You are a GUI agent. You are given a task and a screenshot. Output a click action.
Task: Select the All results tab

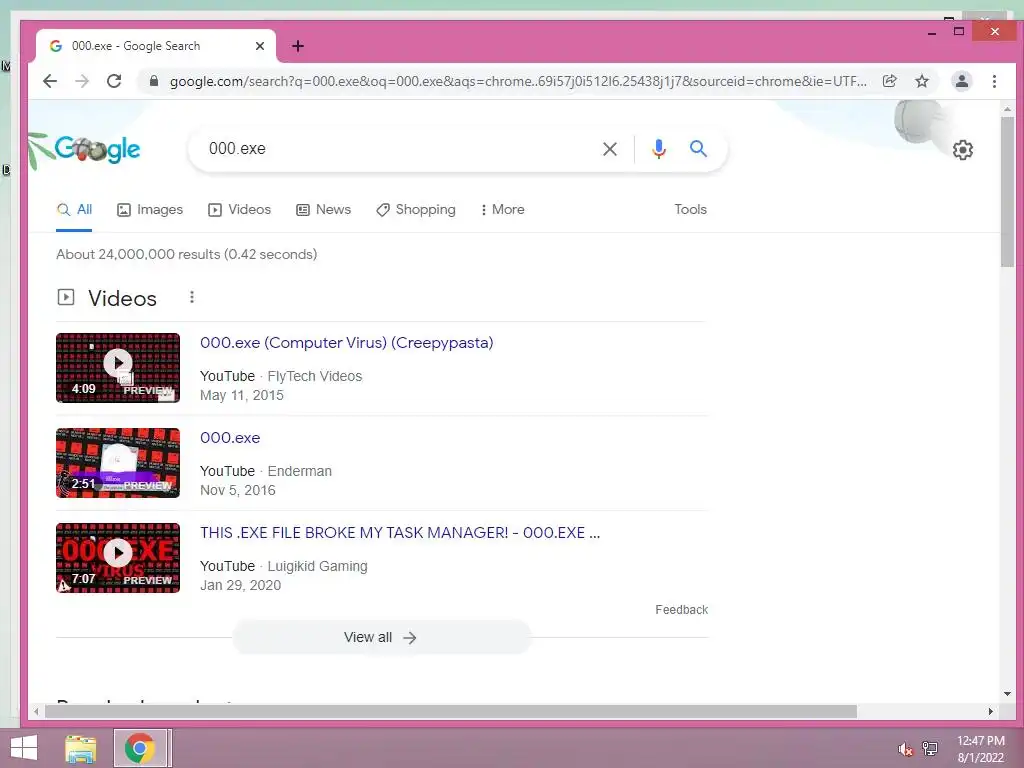(74, 210)
